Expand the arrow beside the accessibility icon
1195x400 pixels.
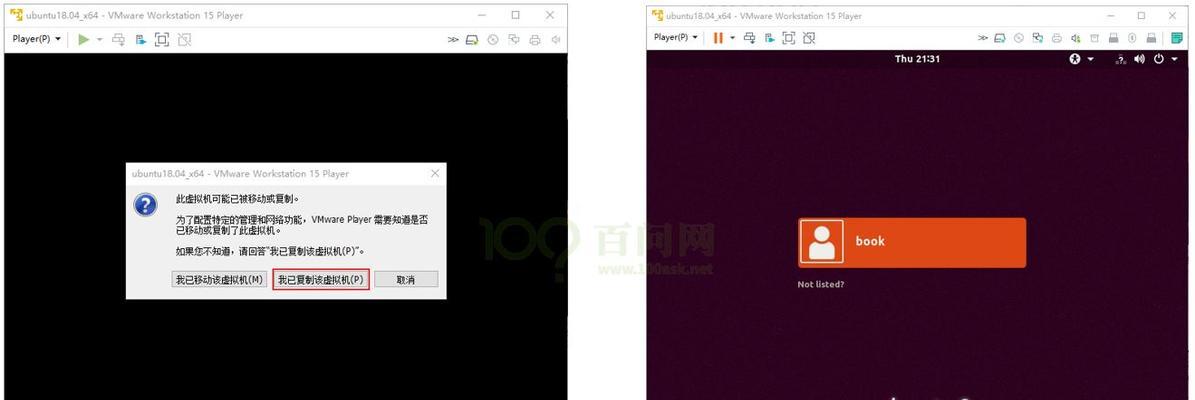click(1091, 59)
